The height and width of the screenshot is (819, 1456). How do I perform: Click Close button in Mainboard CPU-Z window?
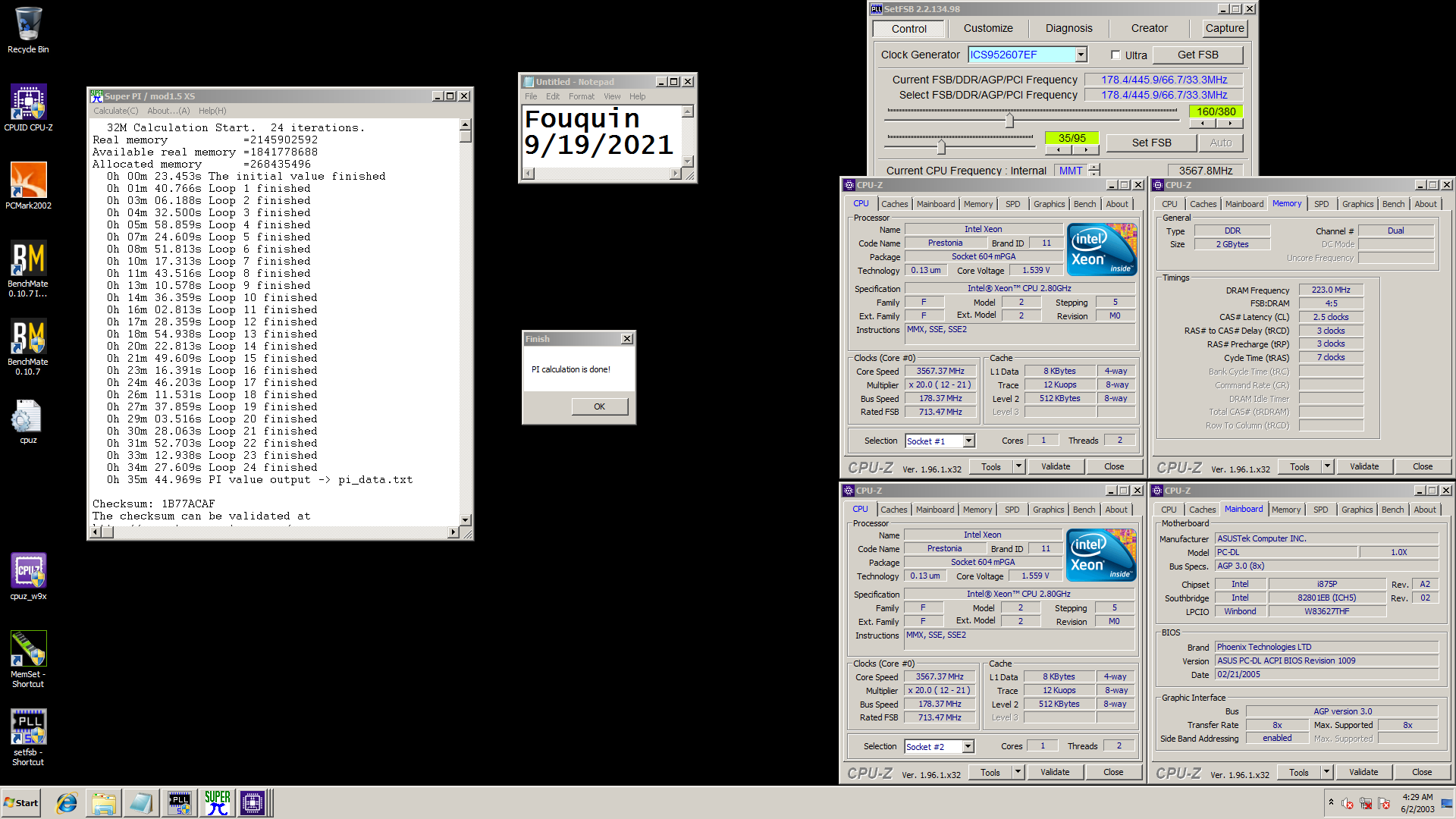1422,772
